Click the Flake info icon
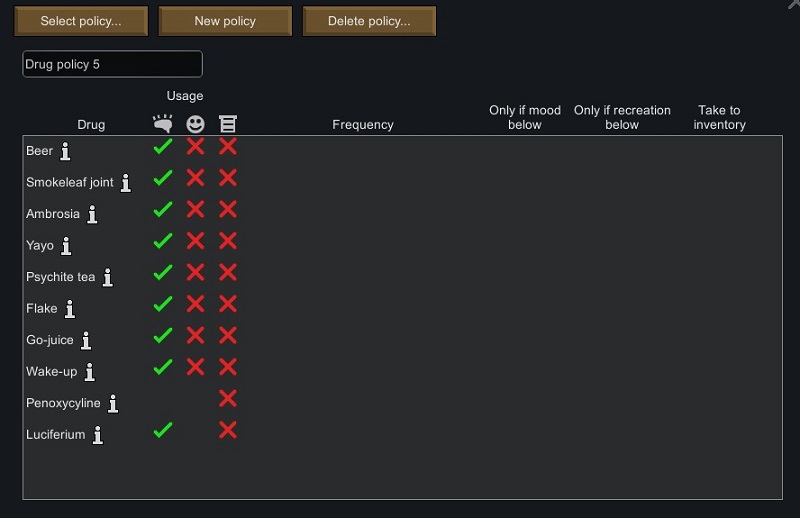The image size is (800, 518). point(69,309)
